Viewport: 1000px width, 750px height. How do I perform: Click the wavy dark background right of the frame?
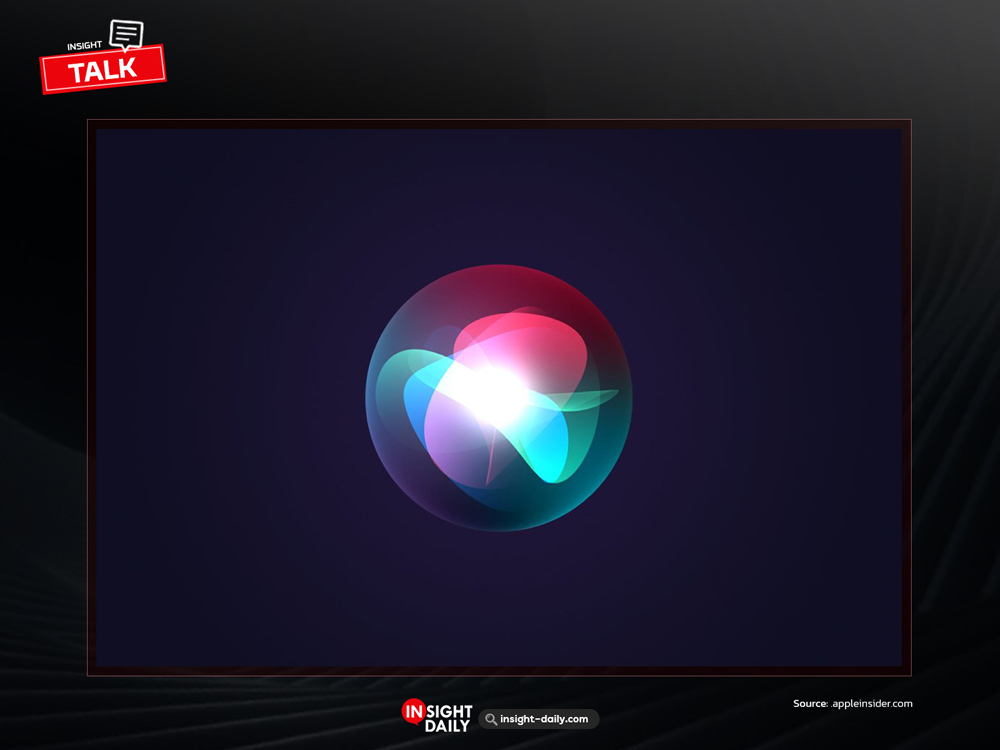pyautogui.click(x=955, y=400)
